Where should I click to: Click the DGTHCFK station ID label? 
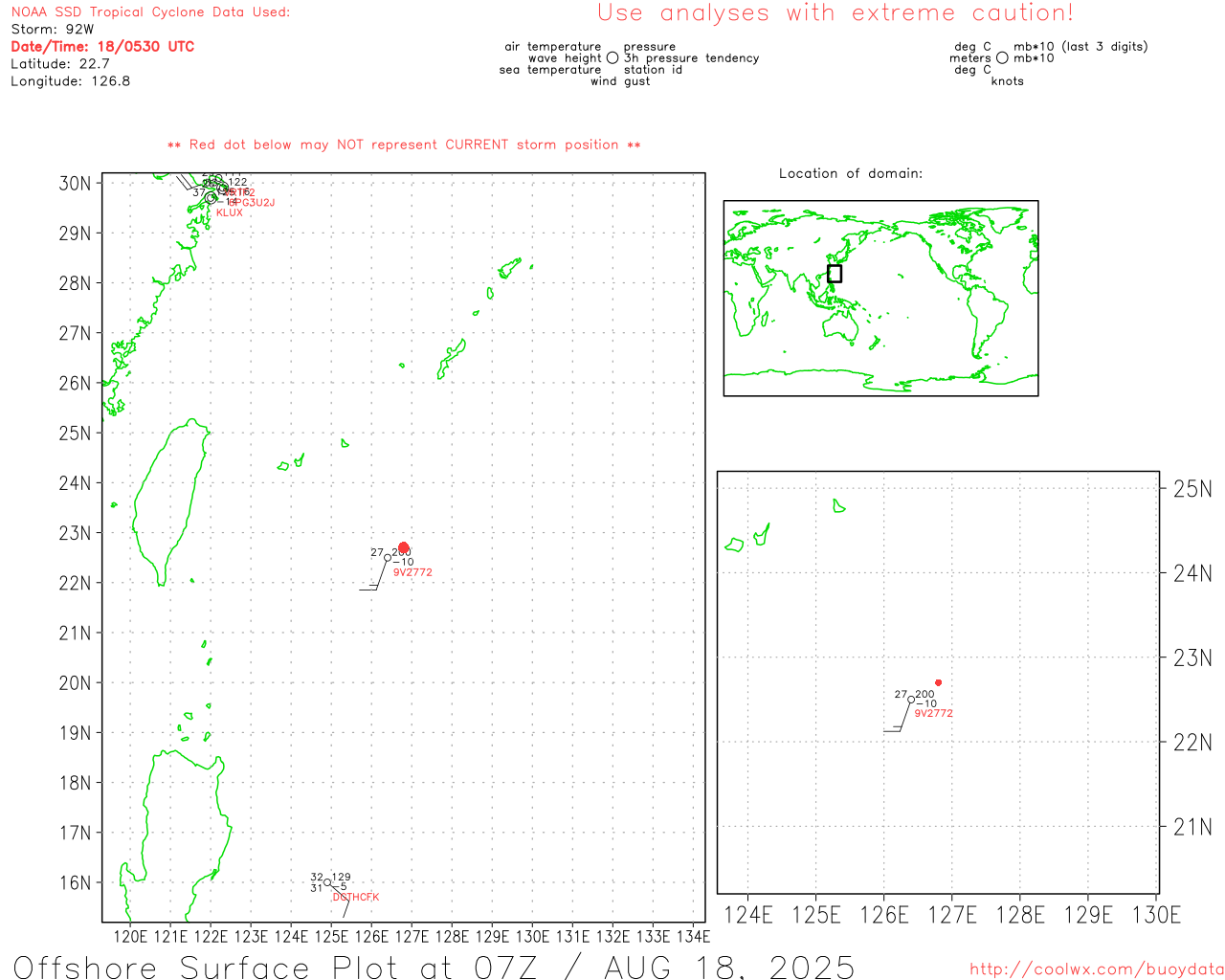(x=356, y=898)
